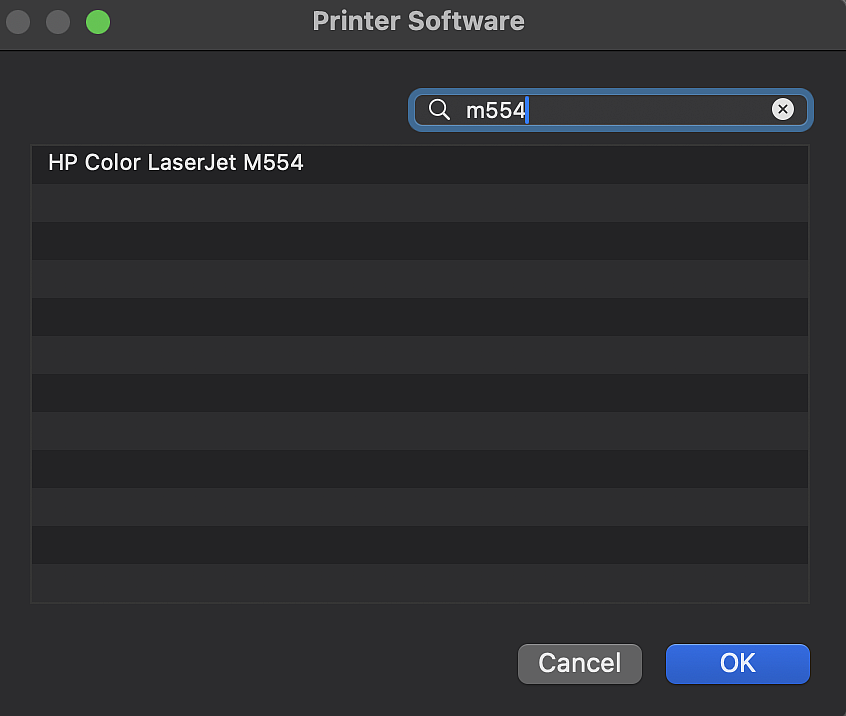
Task: Click the text cursor area after m554
Action: 530,110
